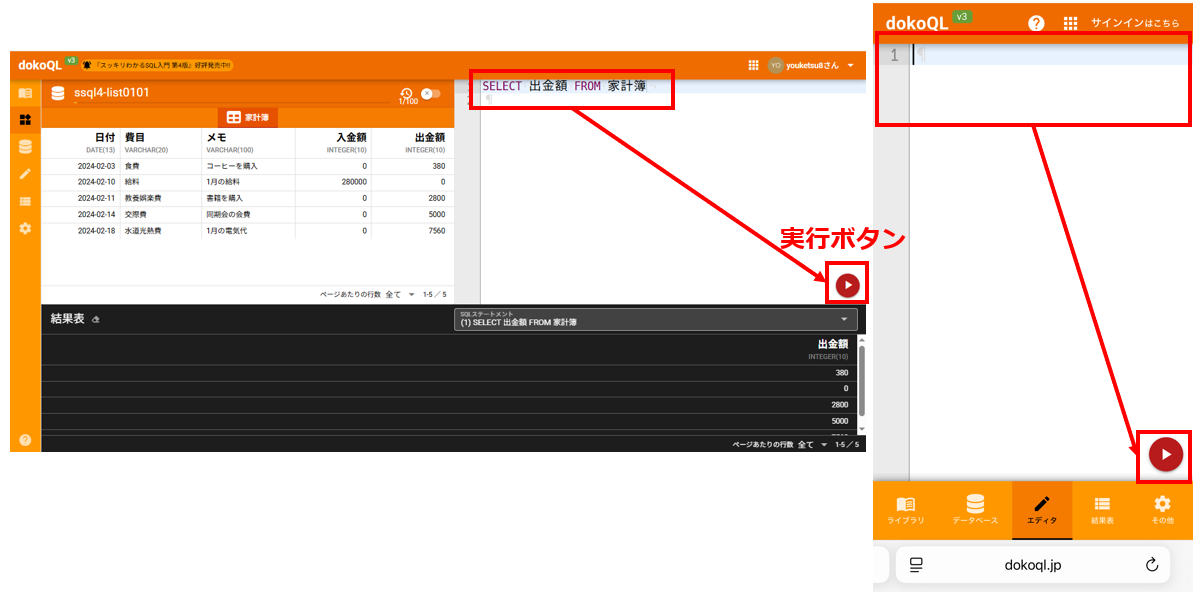Click the run button in desktop SQL editor
This screenshot has height=592, width=1193.
pyautogui.click(x=847, y=285)
